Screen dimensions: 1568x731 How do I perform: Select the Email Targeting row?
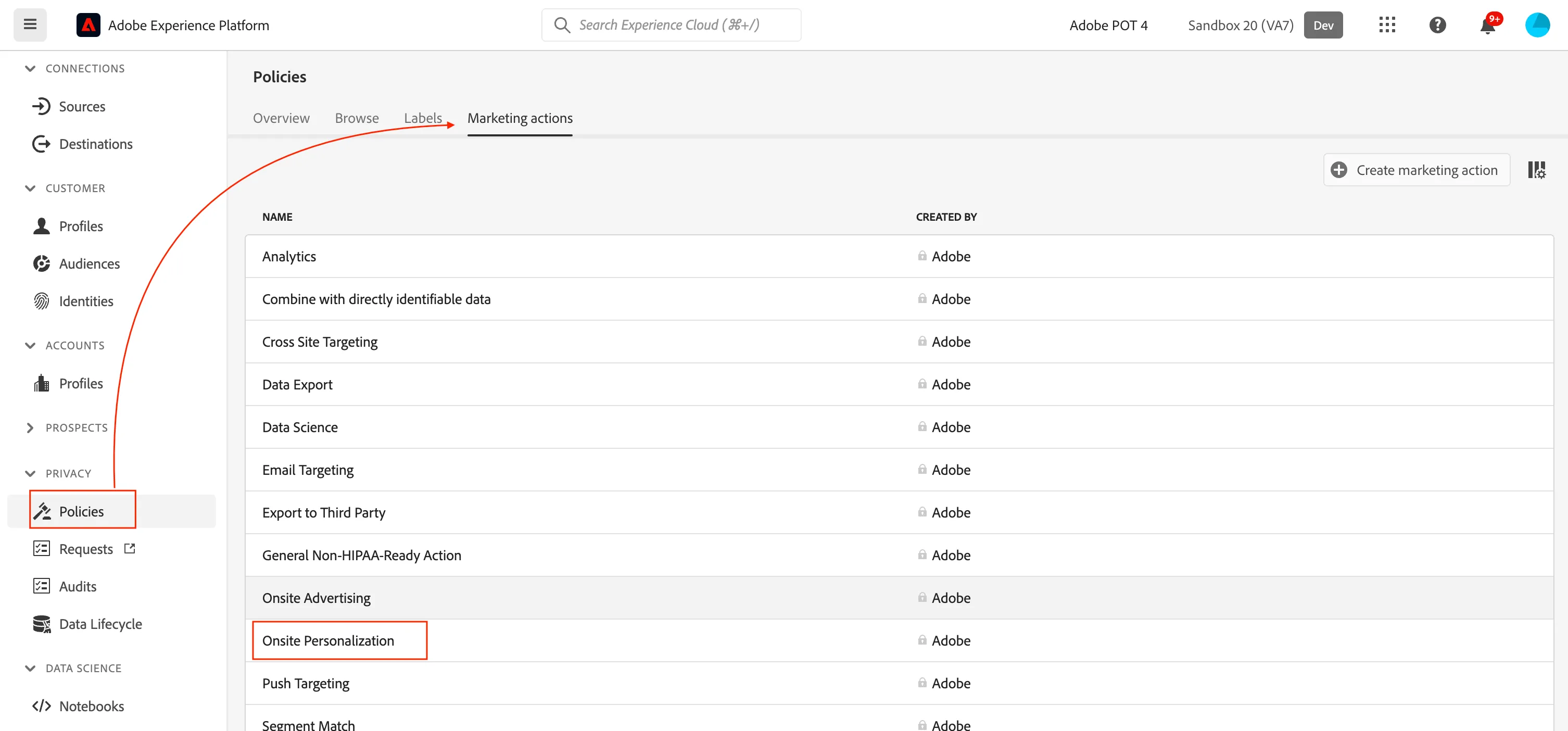899,470
